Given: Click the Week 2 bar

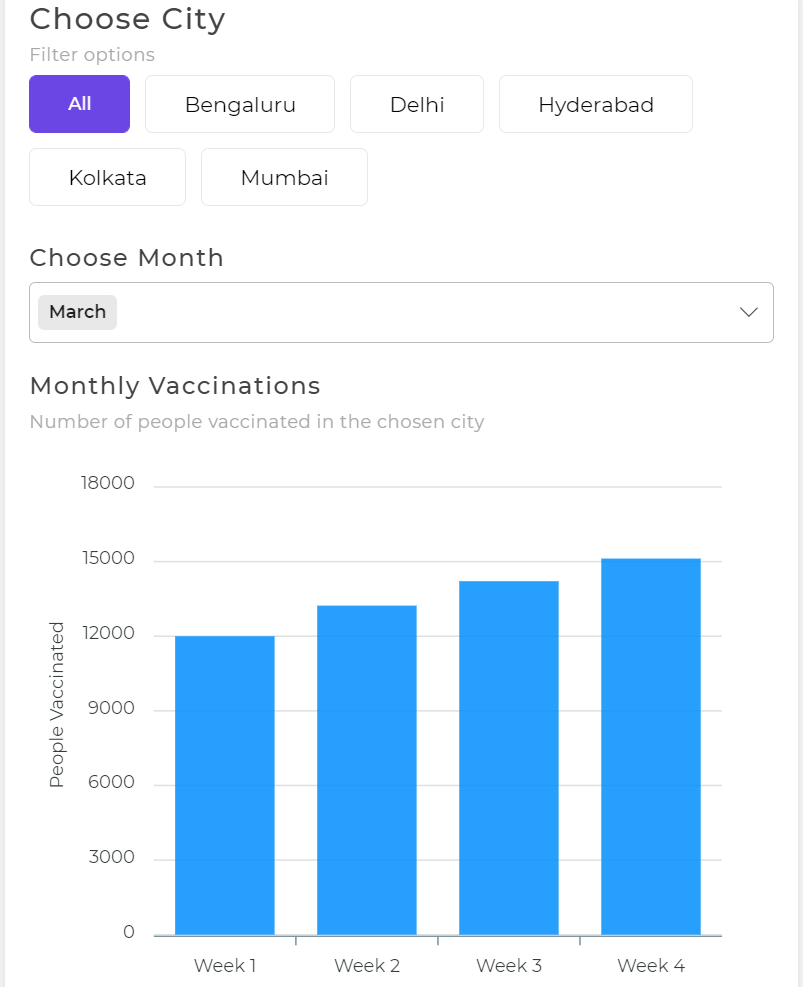Looking at the screenshot, I should [x=367, y=770].
